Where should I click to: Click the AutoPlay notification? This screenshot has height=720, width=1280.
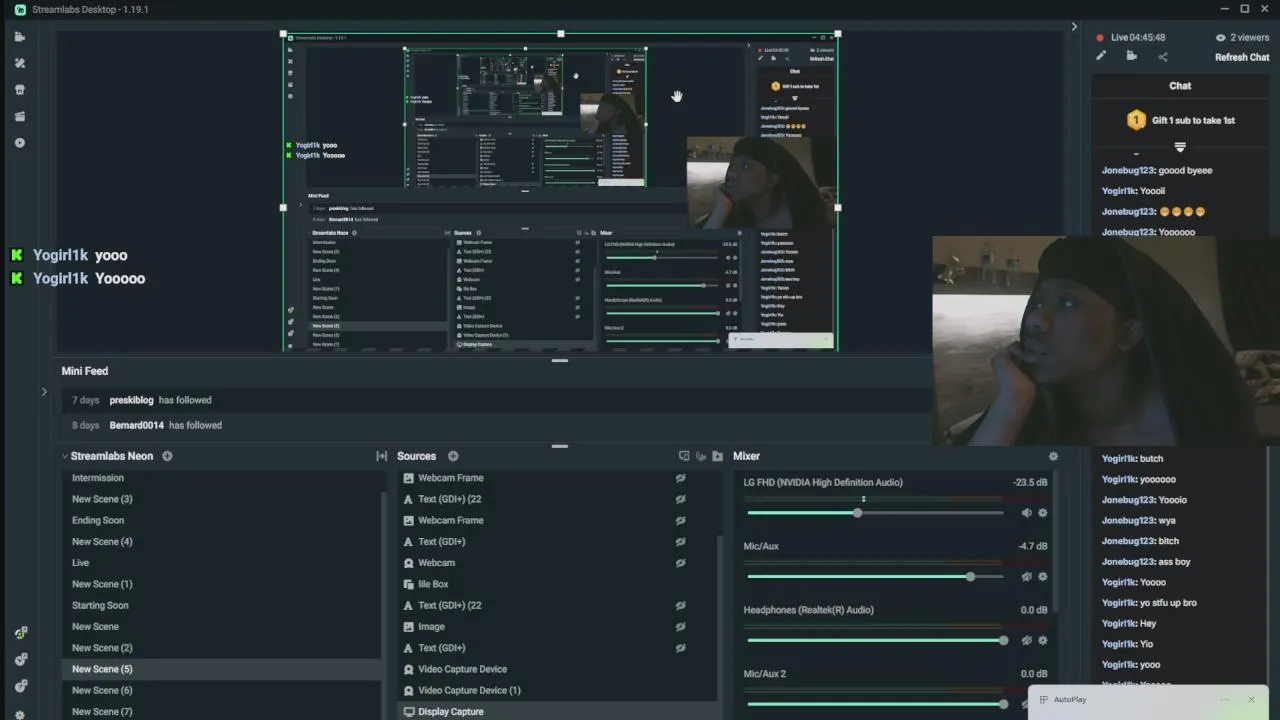click(1147, 700)
